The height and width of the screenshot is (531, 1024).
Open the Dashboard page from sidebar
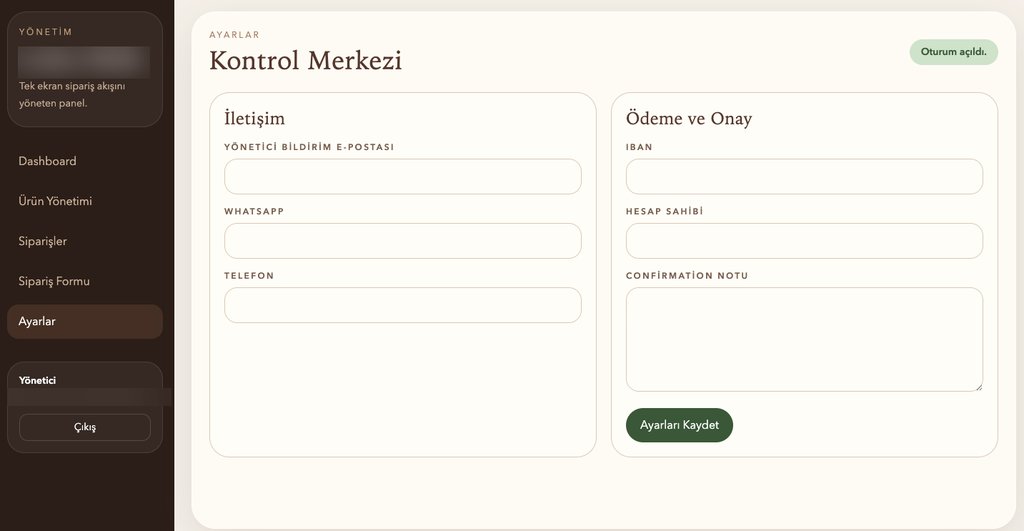point(47,161)
